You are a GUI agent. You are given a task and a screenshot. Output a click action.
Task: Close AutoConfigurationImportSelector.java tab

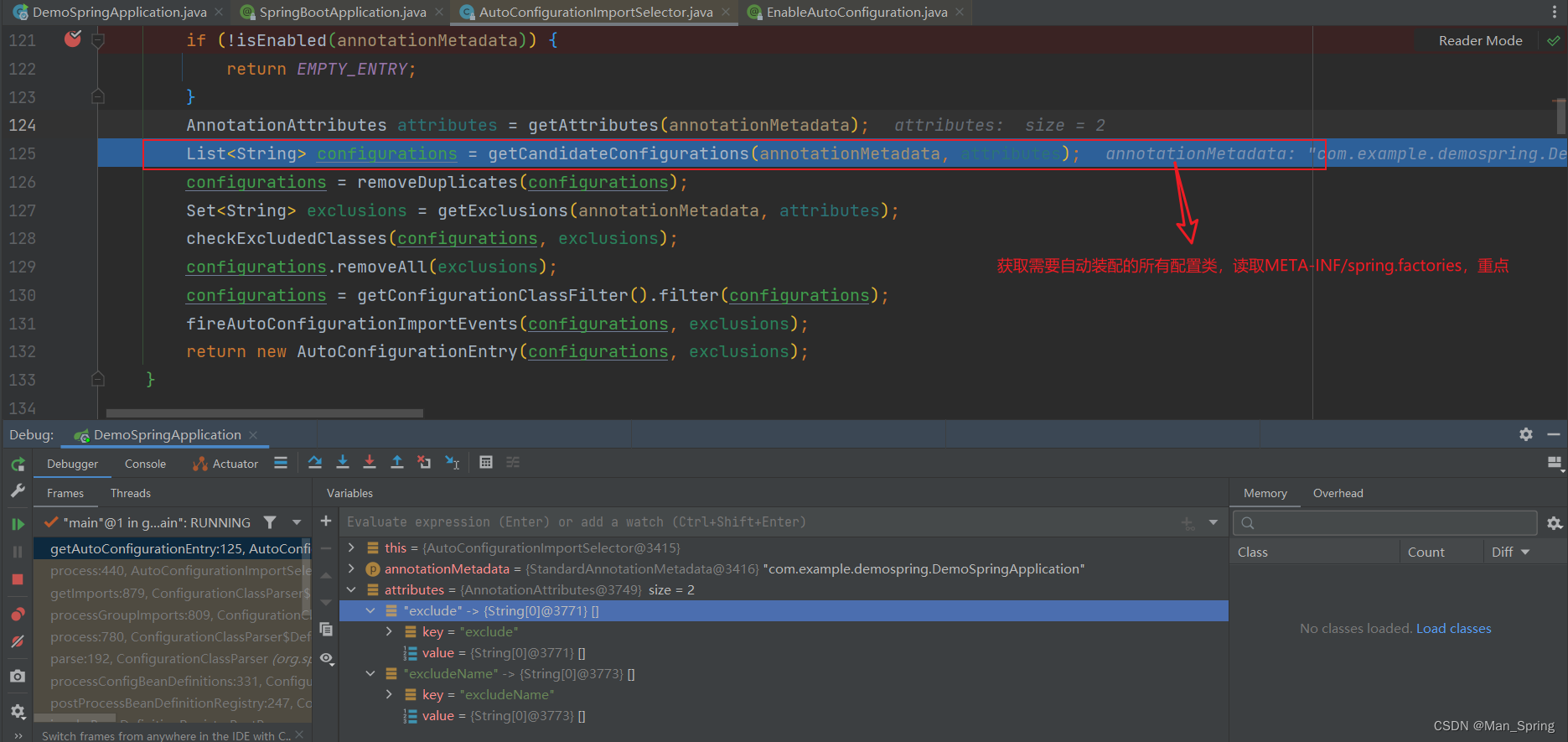pyautogui.click(x=726, y=12)
